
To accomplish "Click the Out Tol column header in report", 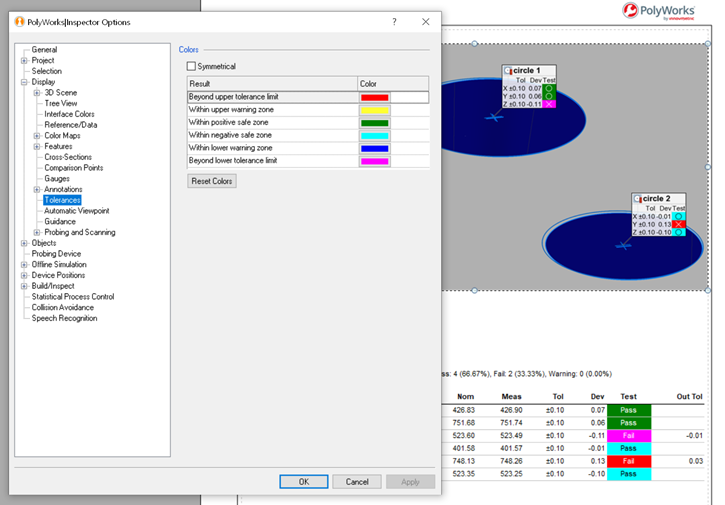I will (x=689, y=396).
